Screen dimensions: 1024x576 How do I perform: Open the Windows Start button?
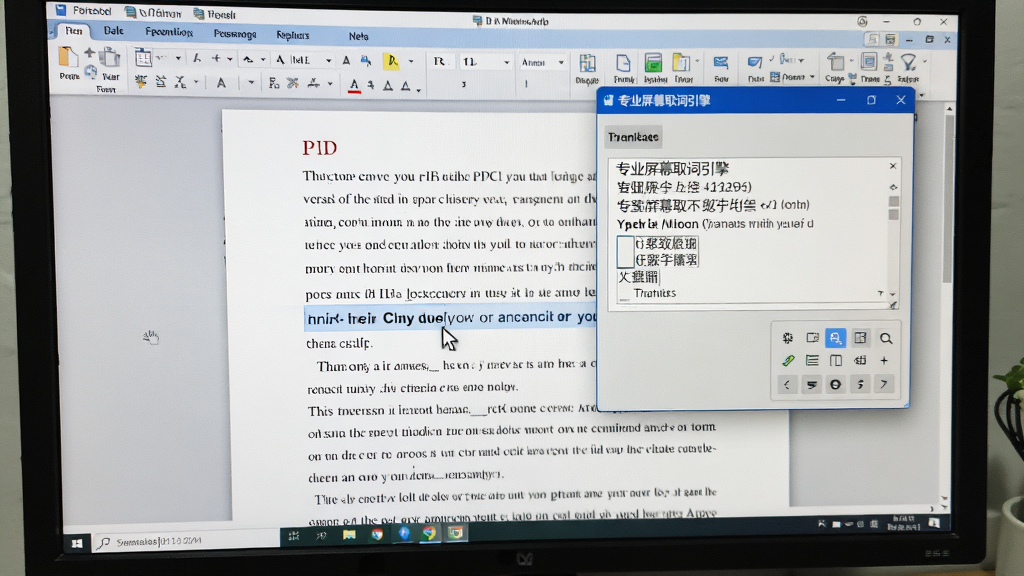coord(77,543)
